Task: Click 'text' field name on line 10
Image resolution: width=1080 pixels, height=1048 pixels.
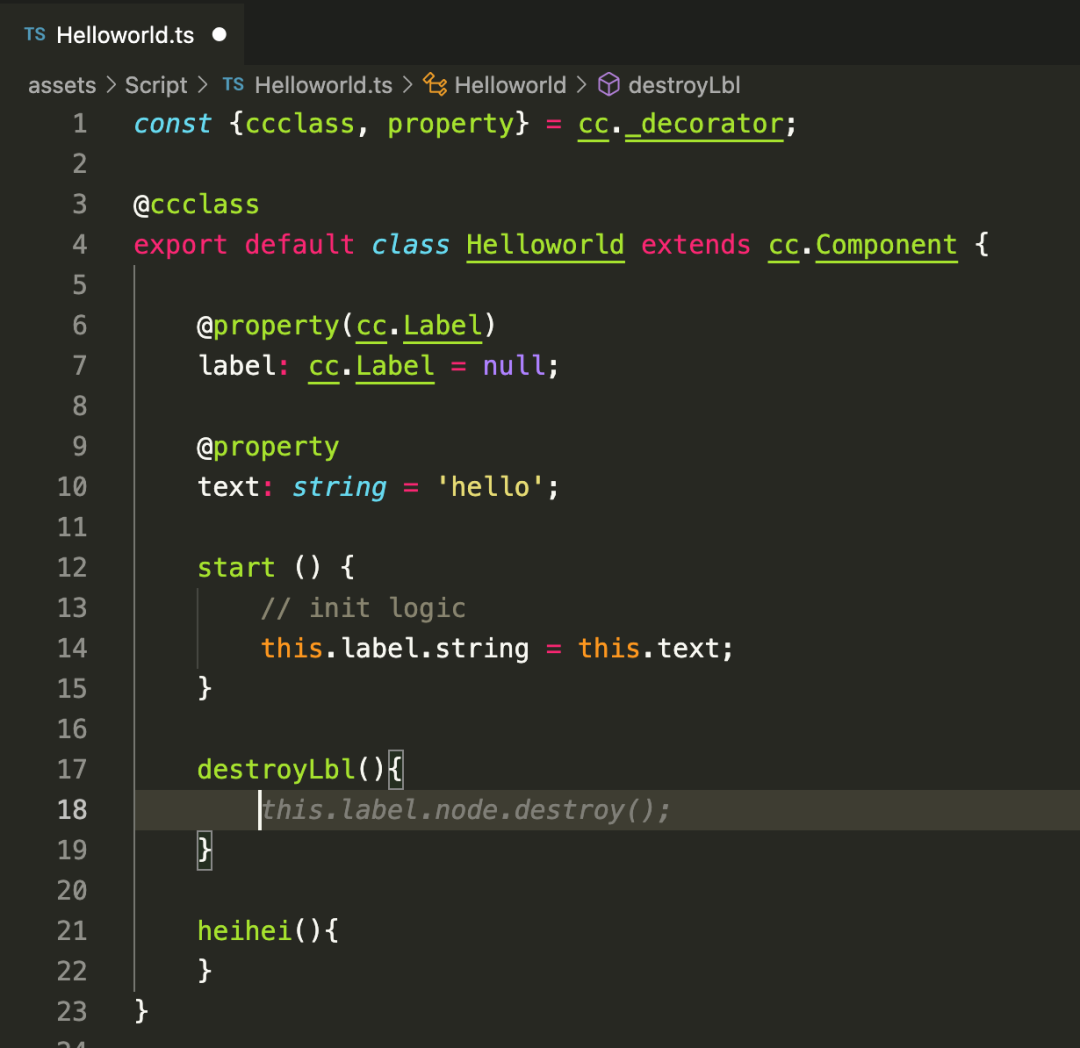Action: pyautogui.click(x=229, y=487)
